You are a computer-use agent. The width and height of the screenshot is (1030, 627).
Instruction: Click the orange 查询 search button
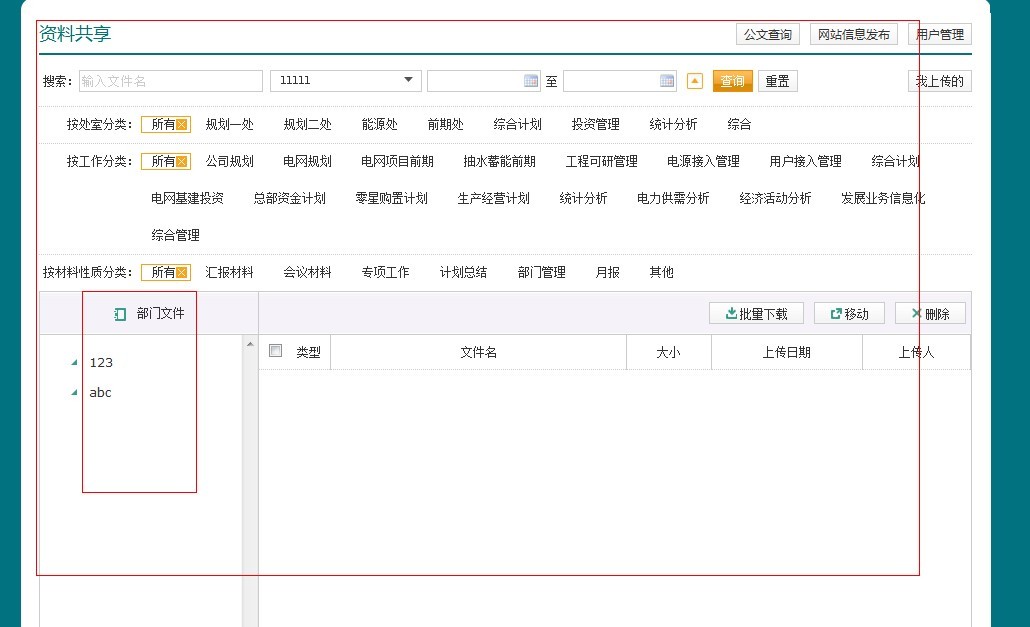point(732,81)
